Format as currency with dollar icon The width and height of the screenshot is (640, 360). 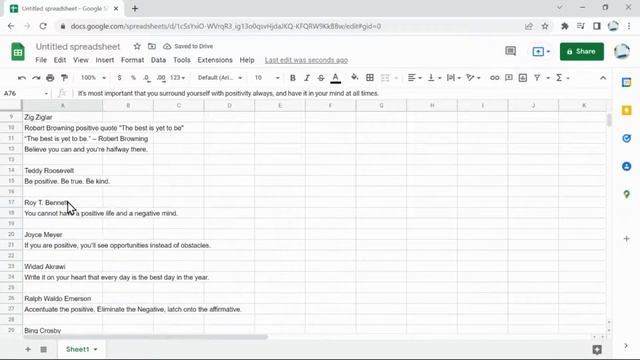[x=119, y=78]
